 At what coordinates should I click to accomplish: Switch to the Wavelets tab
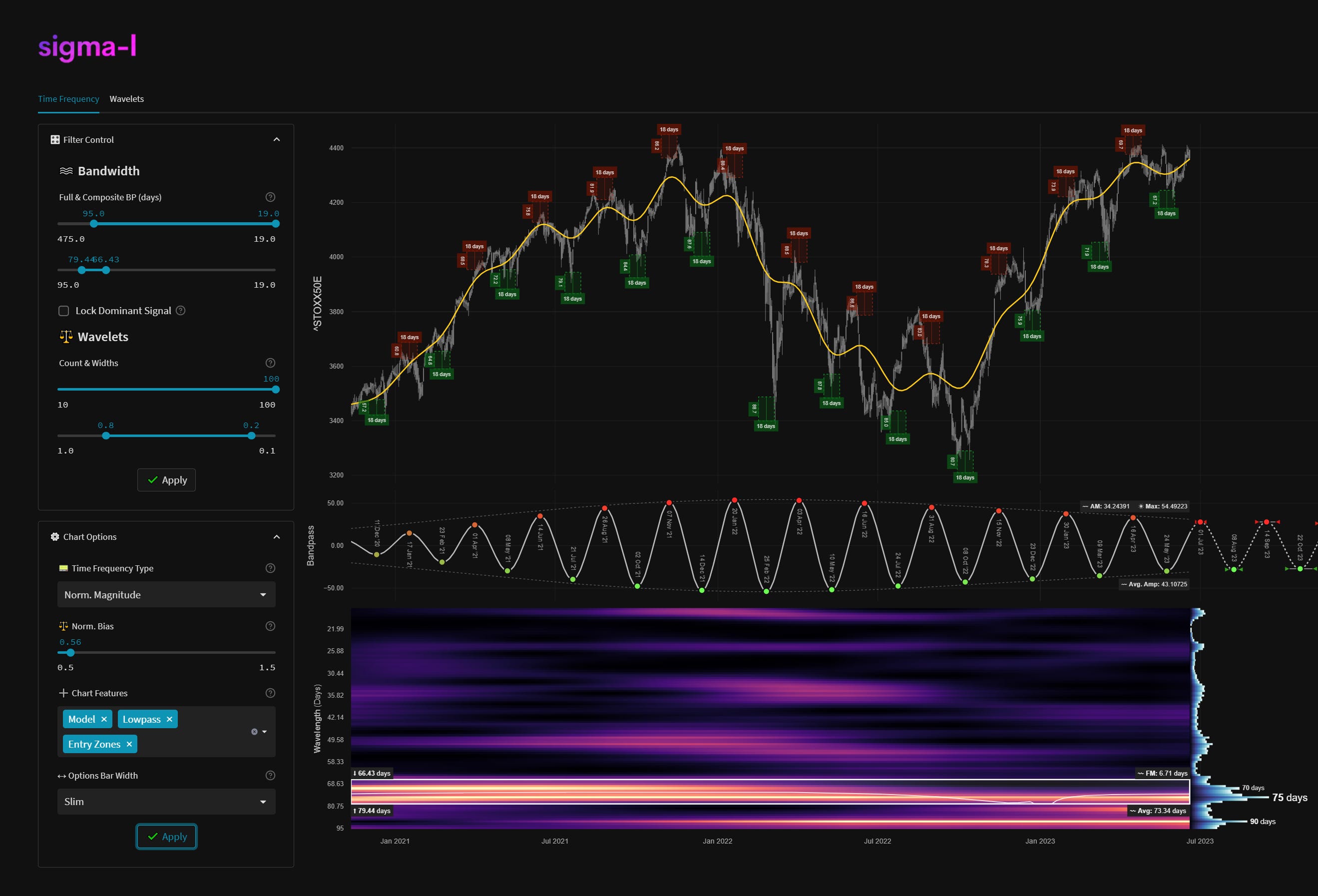click(x=126, y=99)
